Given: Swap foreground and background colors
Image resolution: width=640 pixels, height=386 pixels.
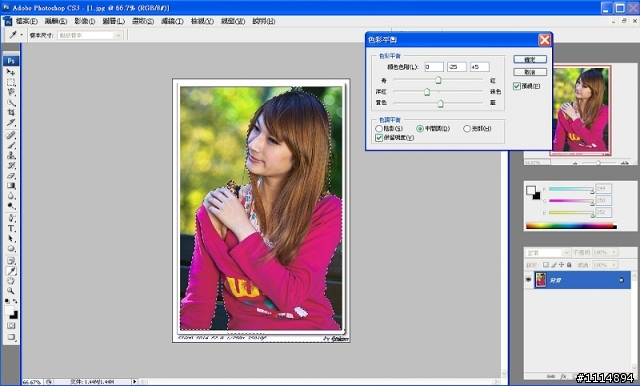Looking at the screenshot, I should [x=15, y=302].
